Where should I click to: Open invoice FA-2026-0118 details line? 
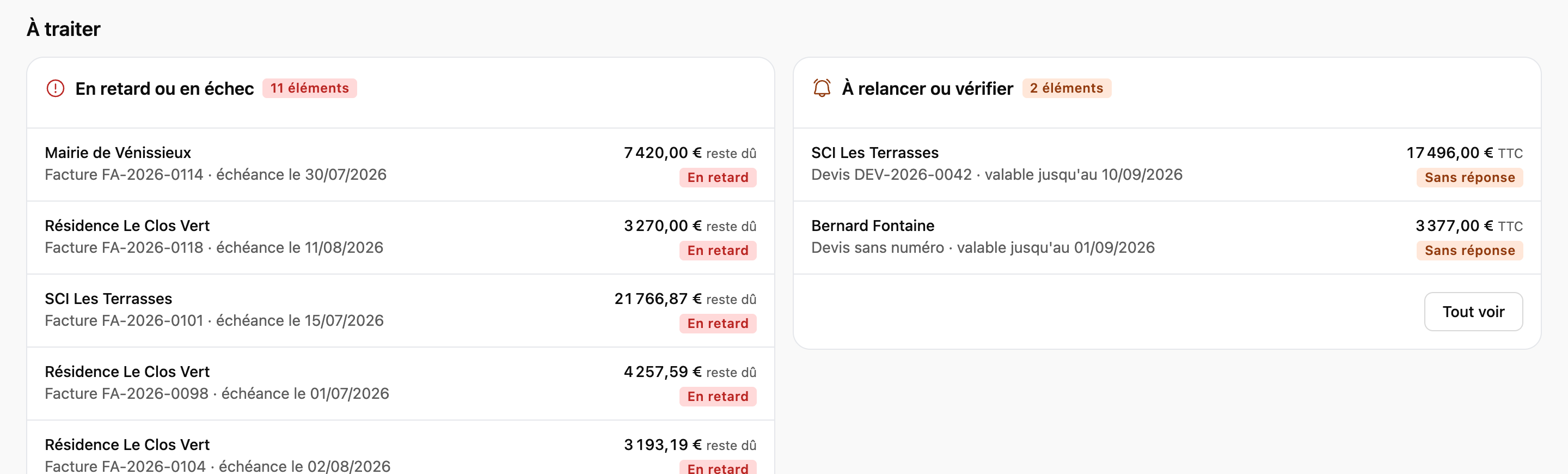tap(213, 247)
